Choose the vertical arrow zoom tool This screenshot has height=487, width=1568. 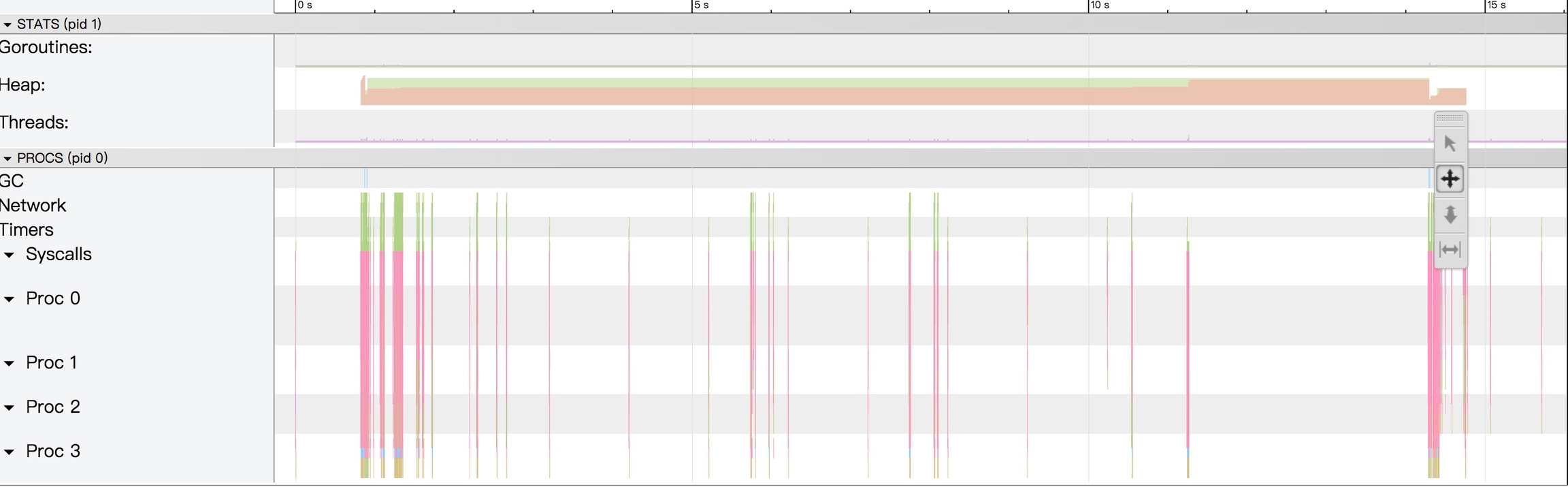tap(1450, 215)
